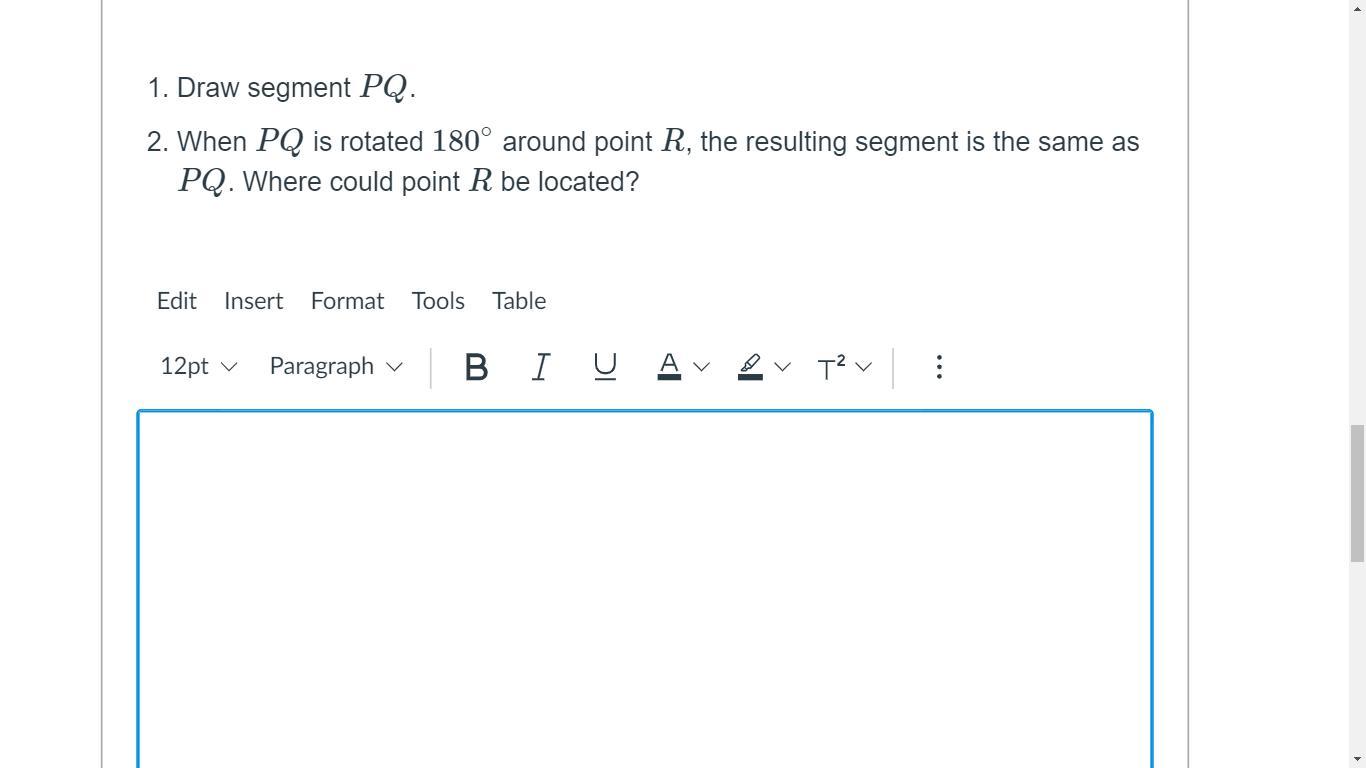Toggle bold formatting
This screenshot has width=1366, height=768.
476,367
